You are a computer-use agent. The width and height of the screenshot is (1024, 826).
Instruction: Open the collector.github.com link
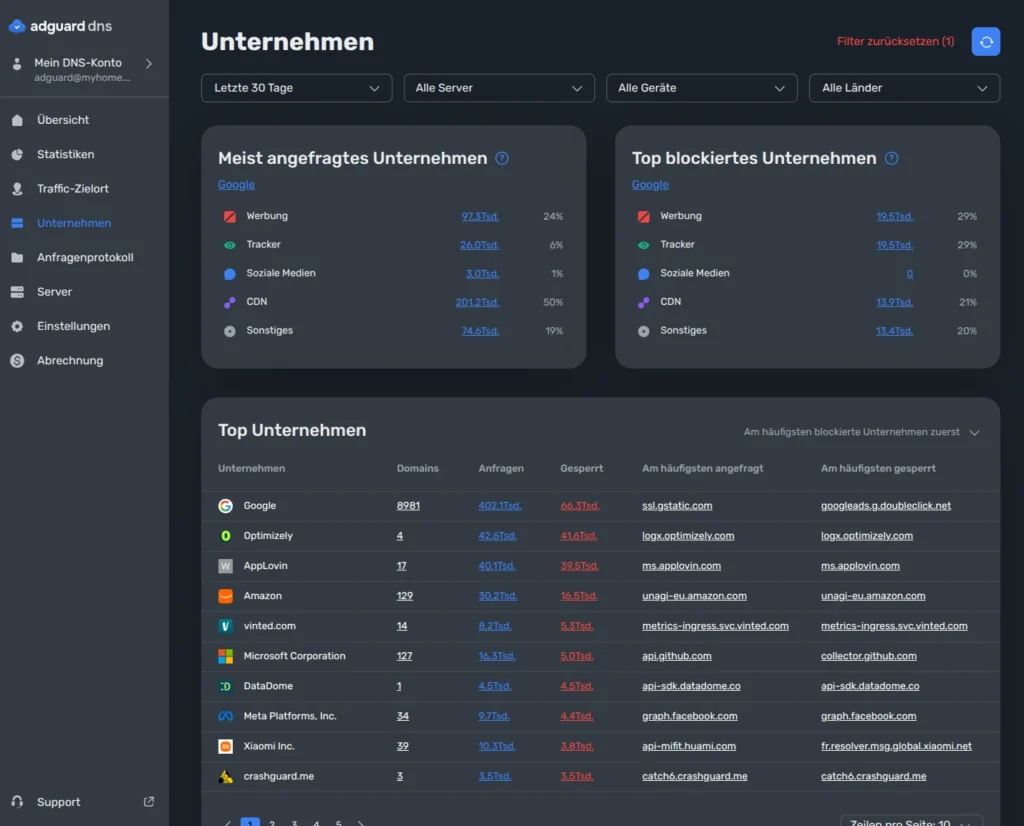(x=869, y=656)
